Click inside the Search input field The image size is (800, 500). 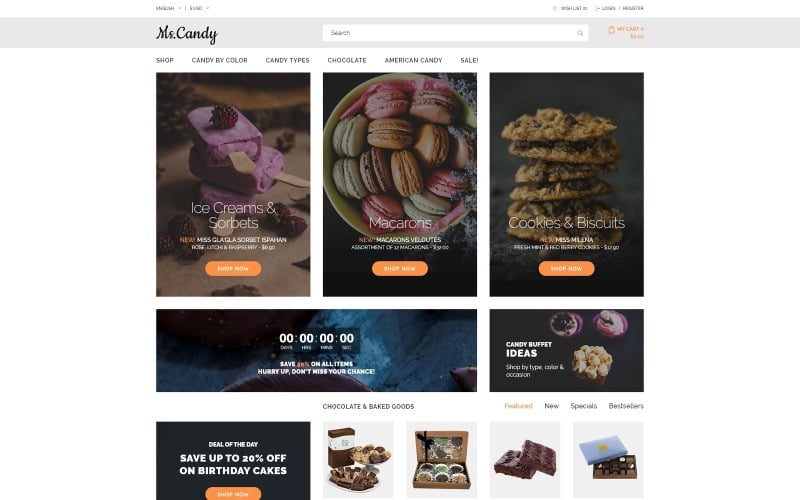coord(449,33)
